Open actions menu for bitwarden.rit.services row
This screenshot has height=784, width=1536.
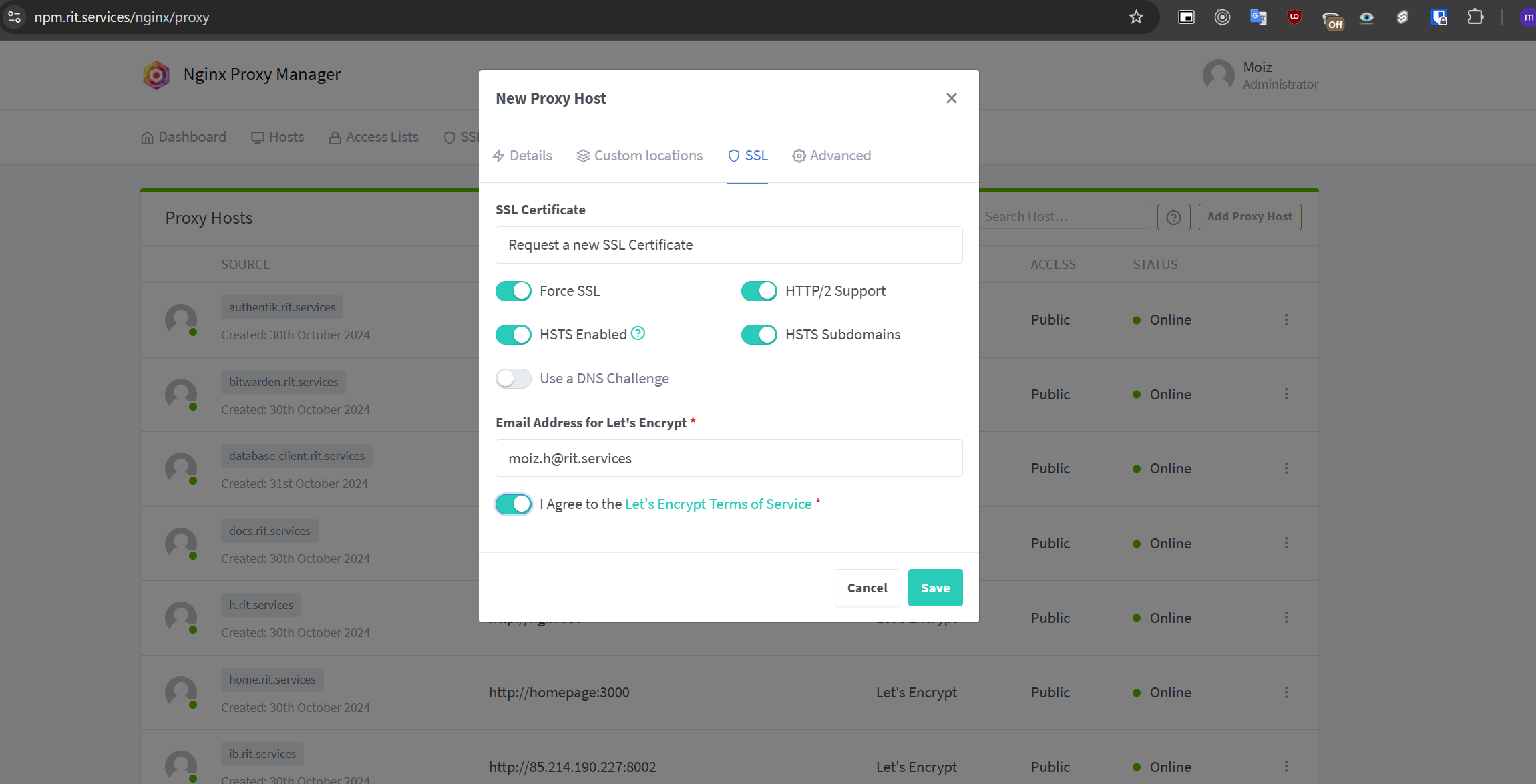tap(1286, 394)
